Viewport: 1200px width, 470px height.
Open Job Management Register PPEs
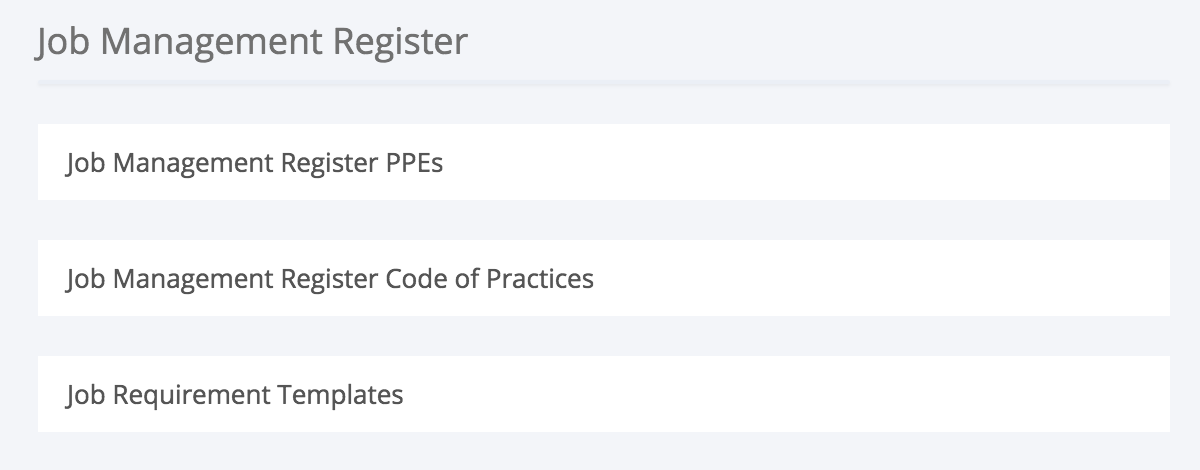[x=254, y=163]
